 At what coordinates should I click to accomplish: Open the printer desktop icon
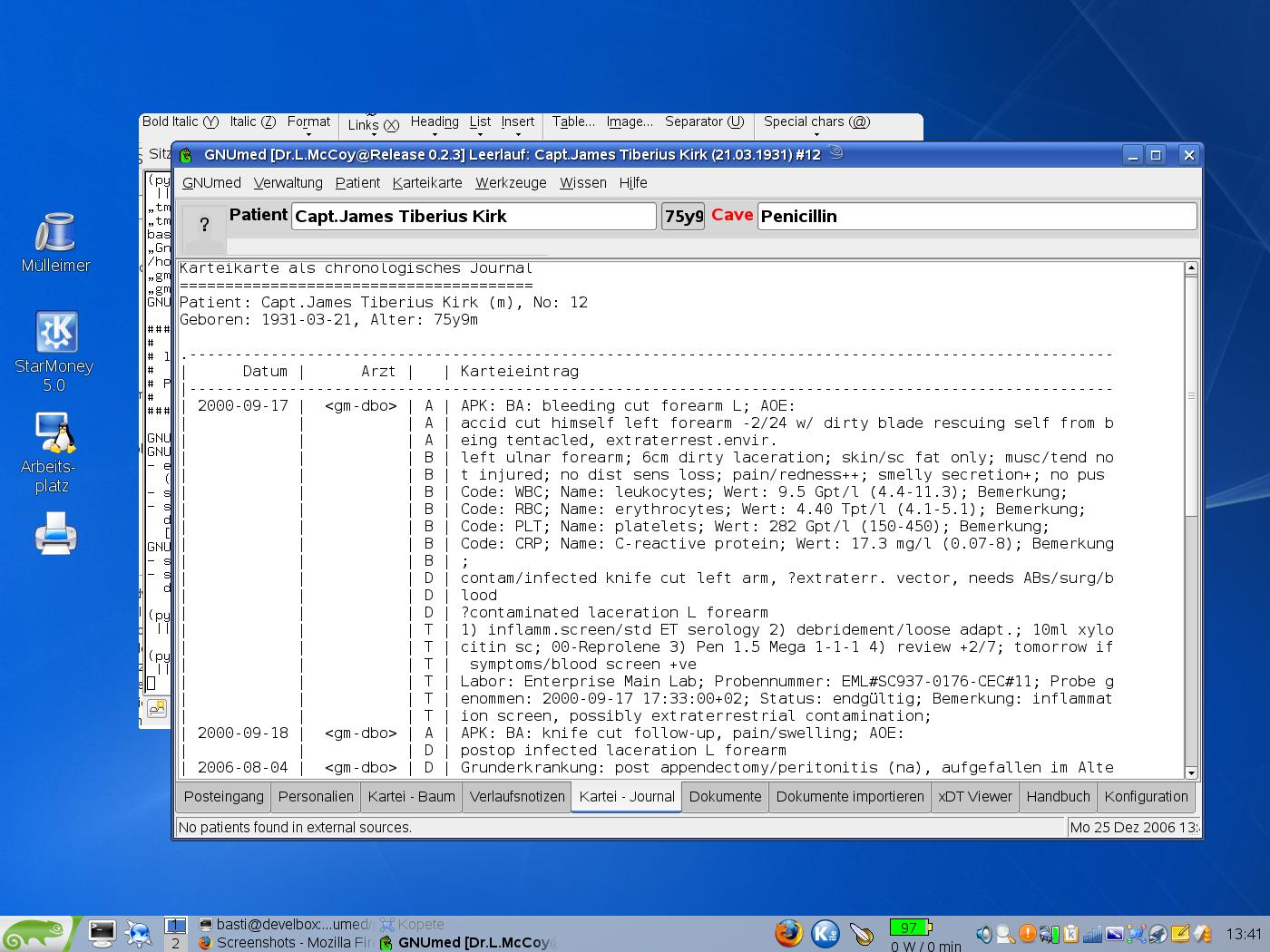55,532
